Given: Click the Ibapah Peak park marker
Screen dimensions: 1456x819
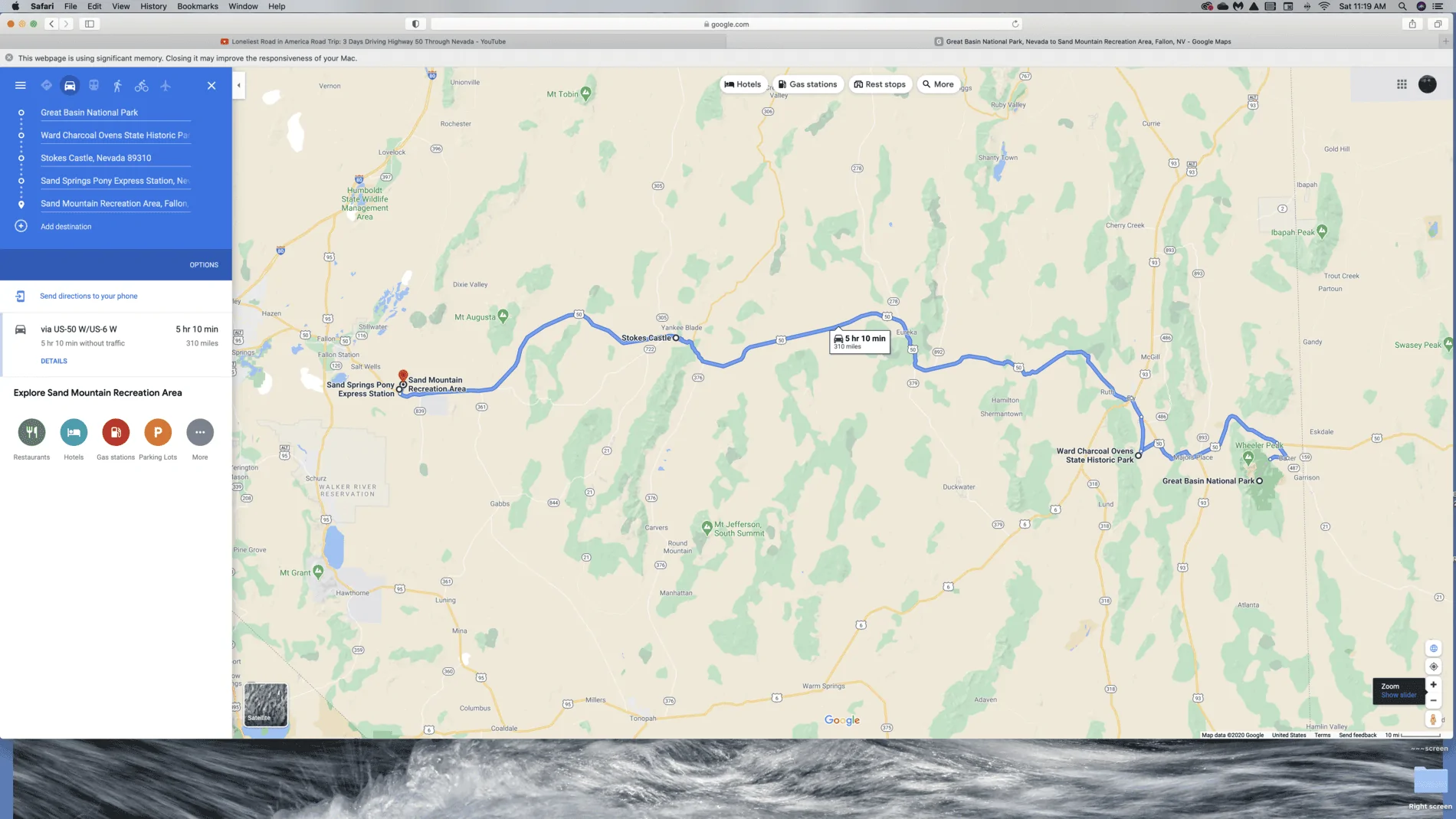Looking at the screenshot, I should [1322, 231].
